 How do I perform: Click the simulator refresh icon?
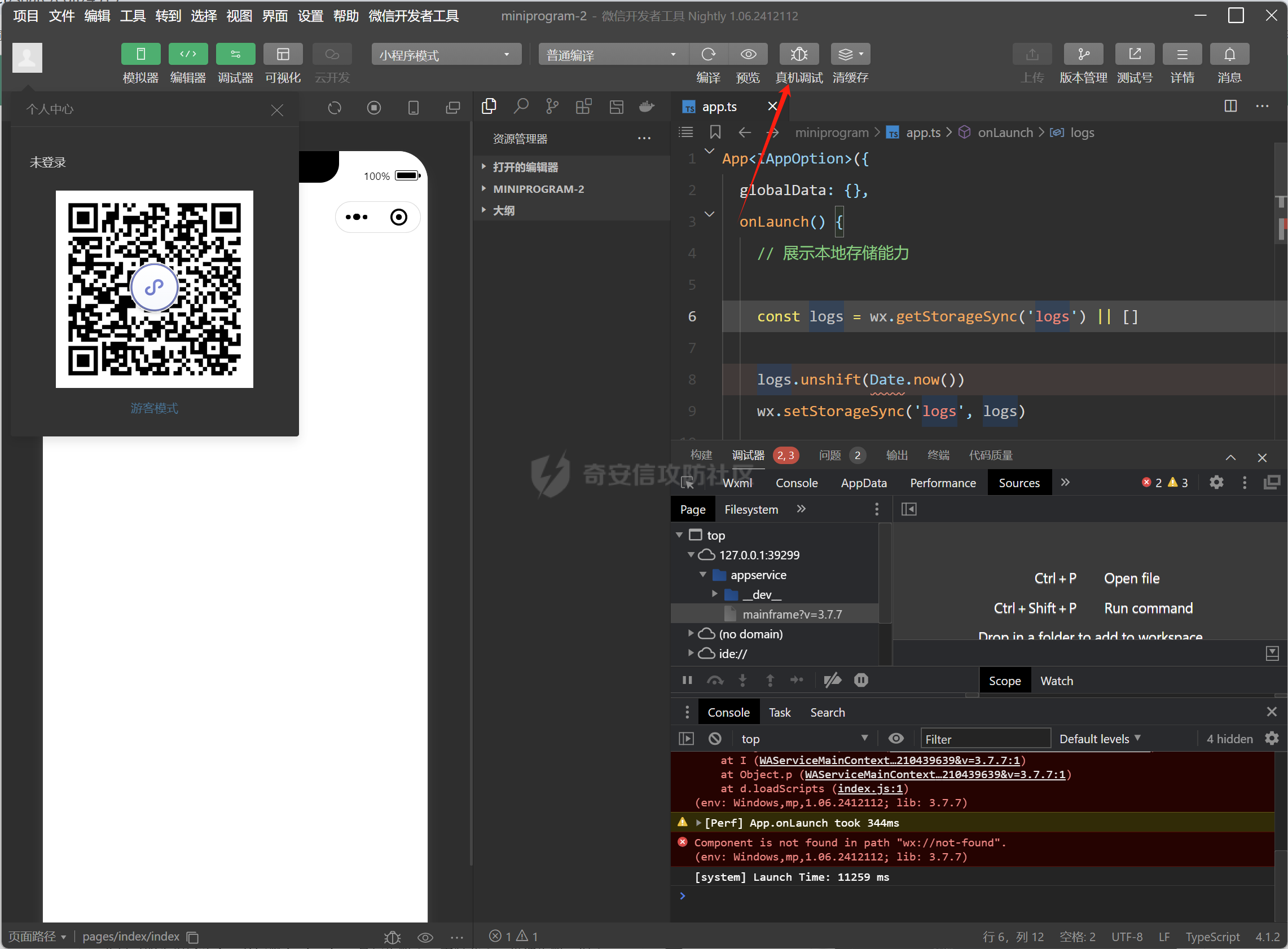(x=335, y=108)
